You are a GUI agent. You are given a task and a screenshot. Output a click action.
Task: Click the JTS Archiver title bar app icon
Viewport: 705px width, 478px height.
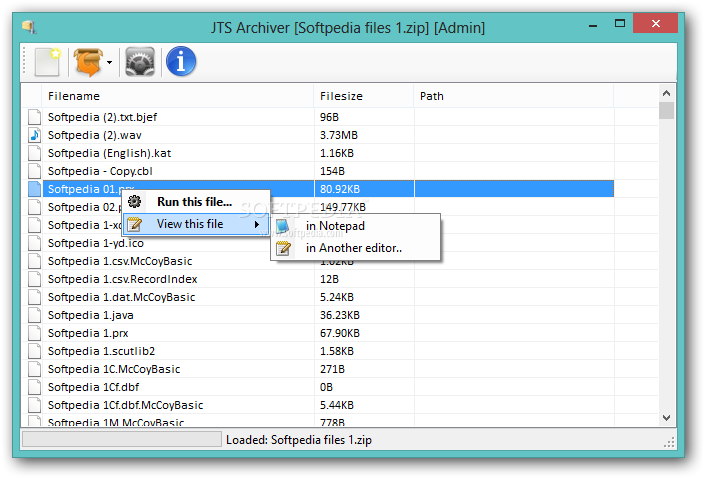29,27
